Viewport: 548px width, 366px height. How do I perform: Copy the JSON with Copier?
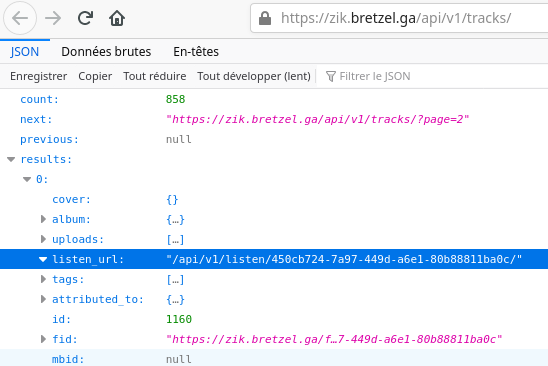click(x=95, y=76)
